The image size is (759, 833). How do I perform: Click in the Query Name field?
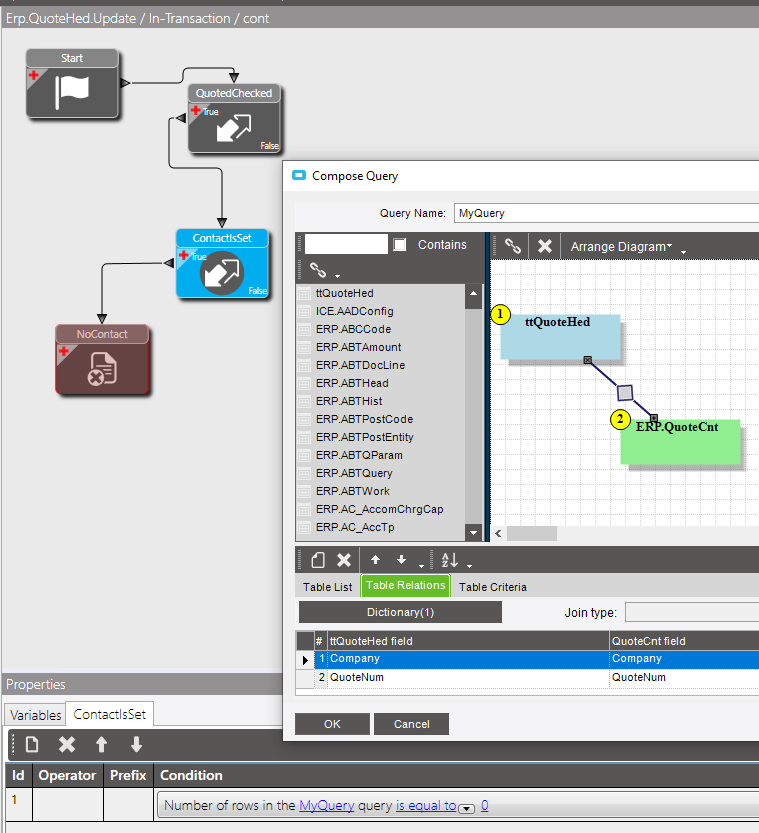click(x=606, y=213)
